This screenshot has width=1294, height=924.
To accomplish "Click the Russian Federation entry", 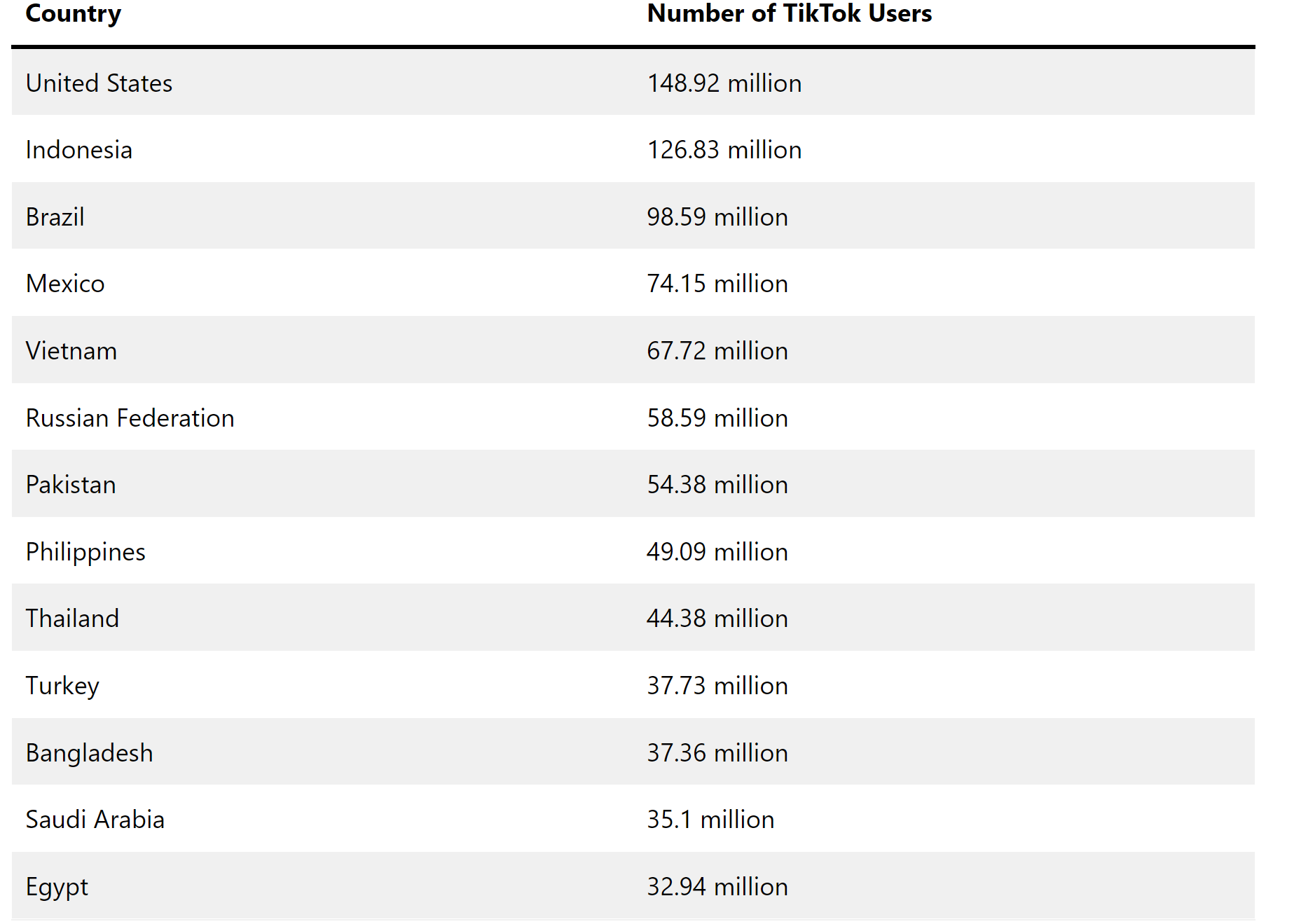I will pos(130,418).
